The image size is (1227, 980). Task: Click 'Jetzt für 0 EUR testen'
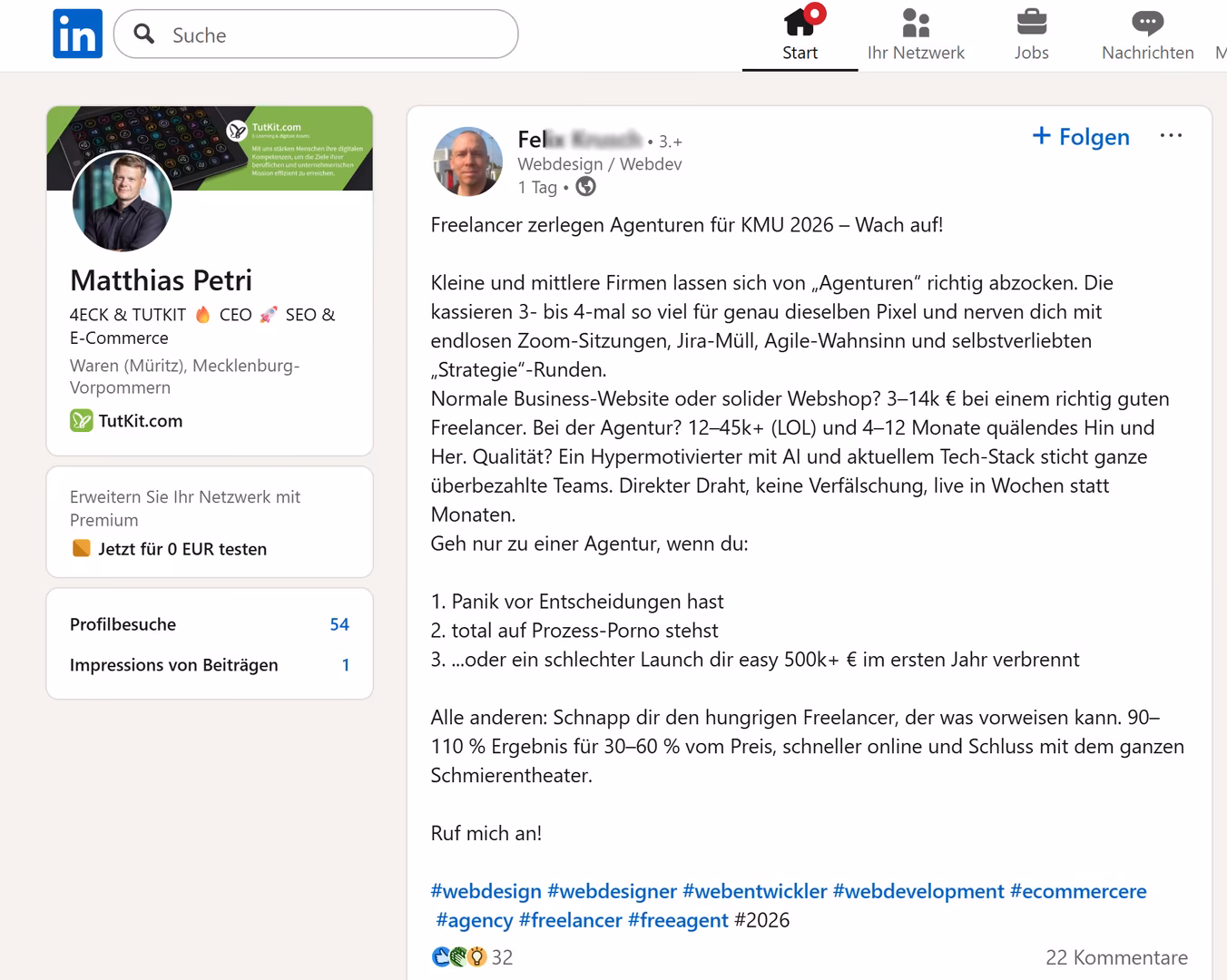(181, 548)
